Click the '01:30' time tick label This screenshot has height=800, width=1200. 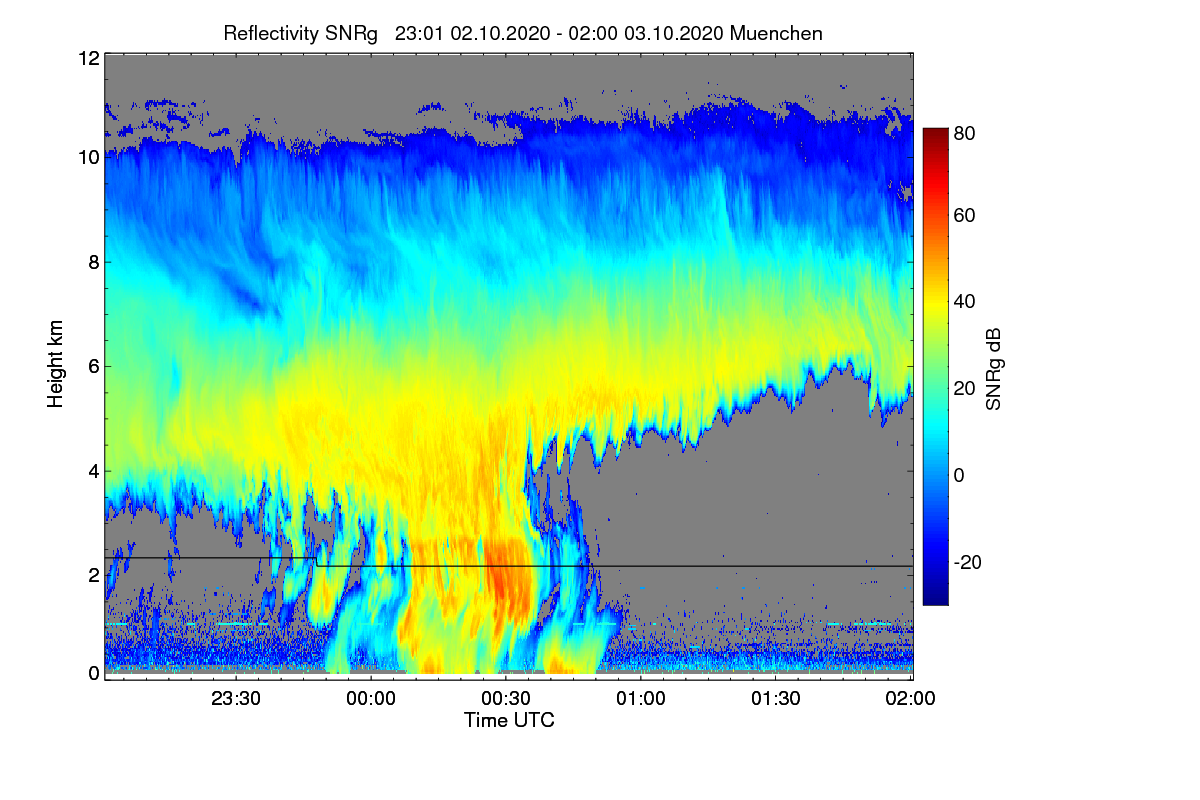click(776, 699)
